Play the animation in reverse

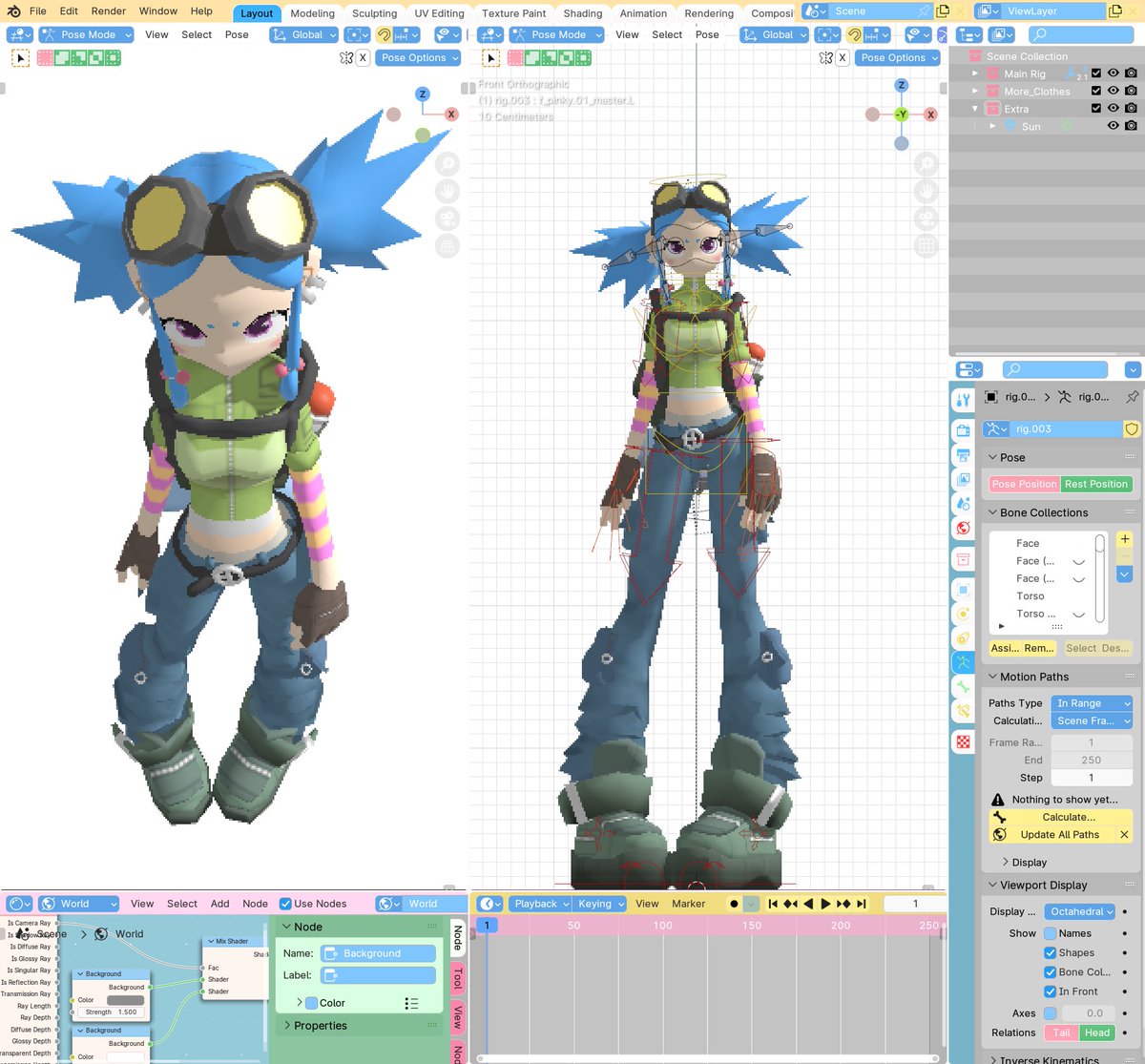click(x=808, y=904)
